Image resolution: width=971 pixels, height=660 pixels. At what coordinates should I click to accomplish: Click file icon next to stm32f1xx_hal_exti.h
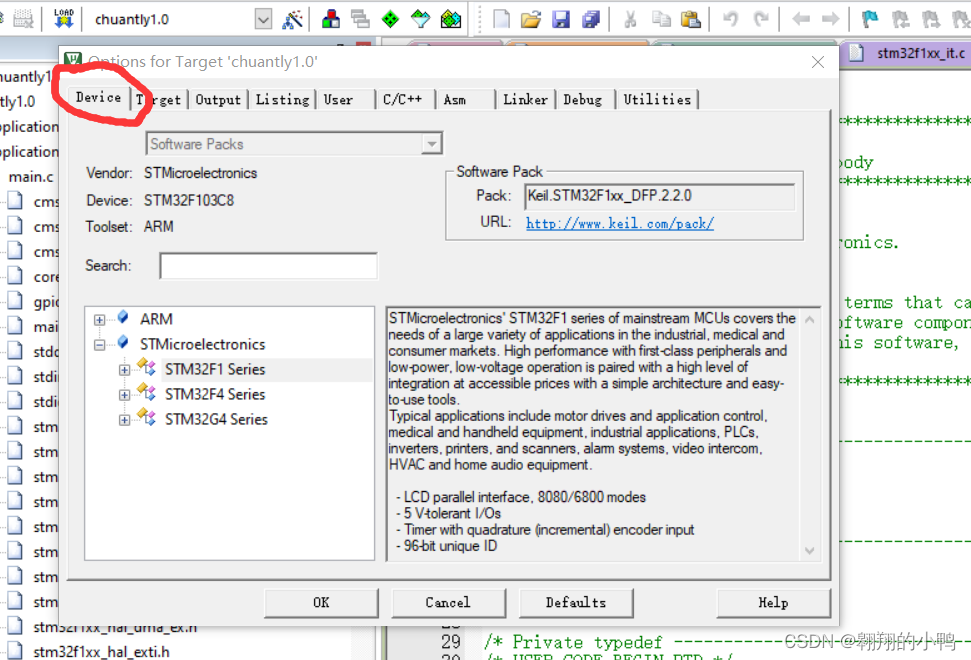pos(15,651)
